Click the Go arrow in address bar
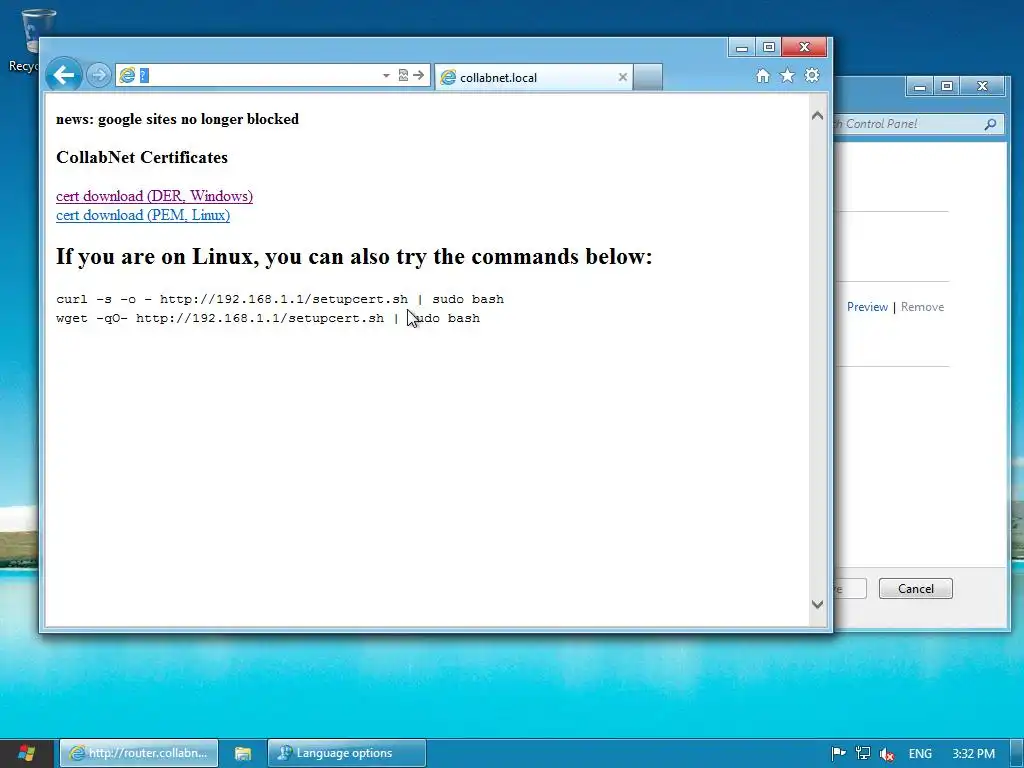The height and width of the screenshot is (768, 1024). 419,75
